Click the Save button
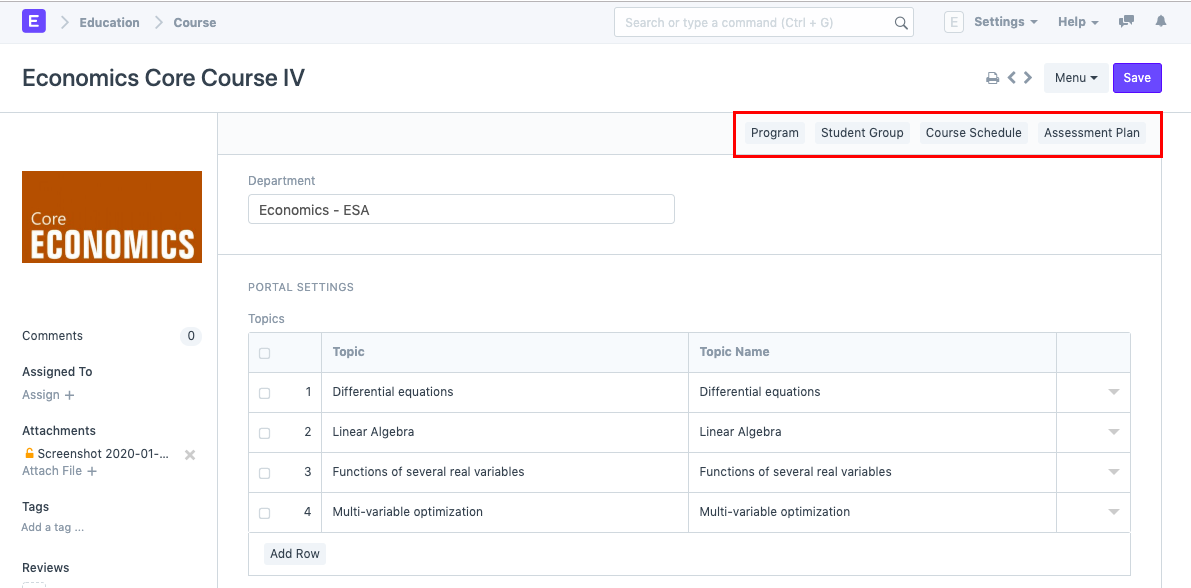The image size is (1191, 588). 1137,78
